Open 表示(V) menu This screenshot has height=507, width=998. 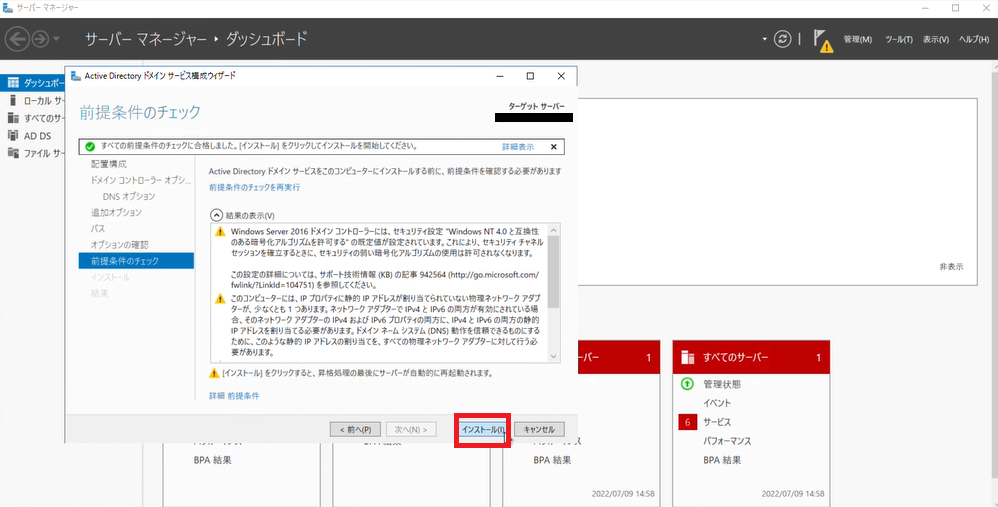coord(936,39)
